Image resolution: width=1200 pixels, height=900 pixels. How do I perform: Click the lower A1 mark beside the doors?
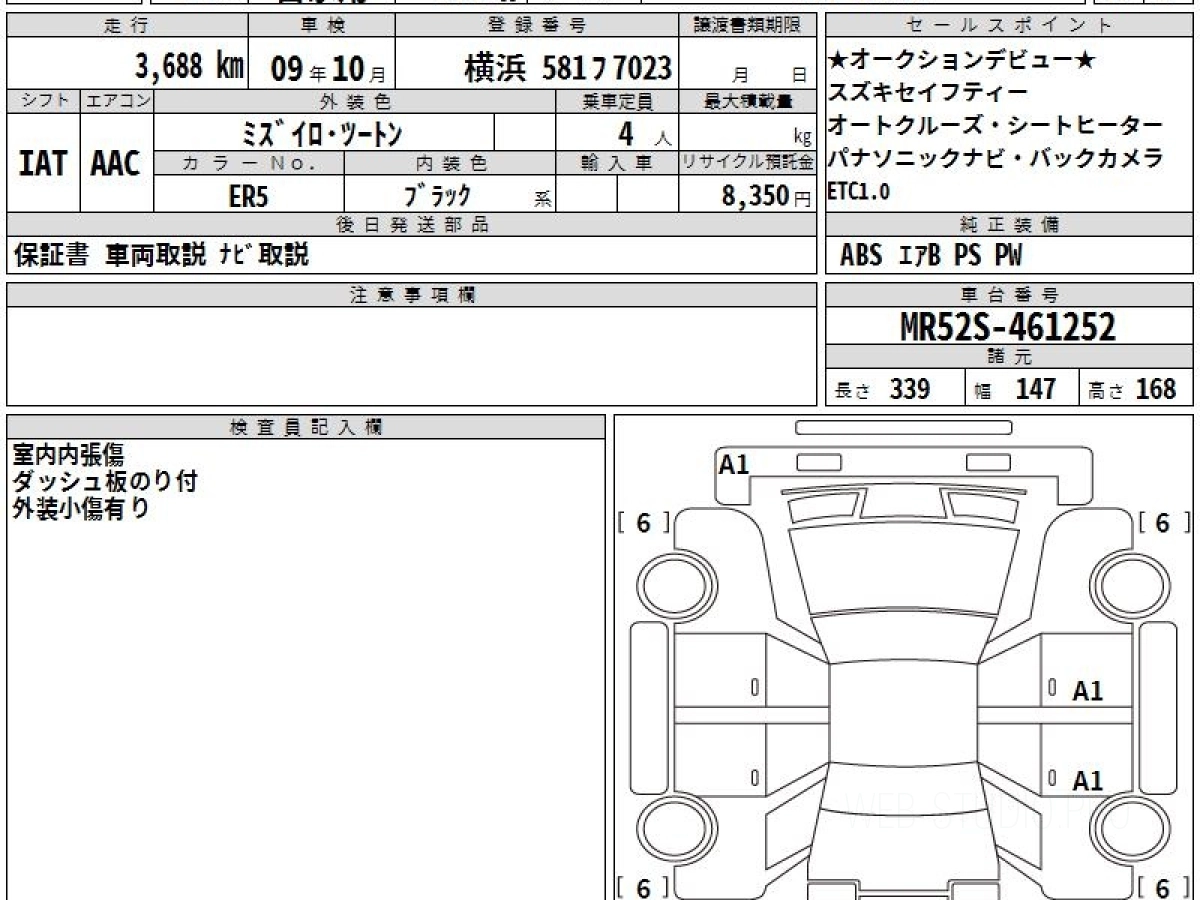(1087, 781)
